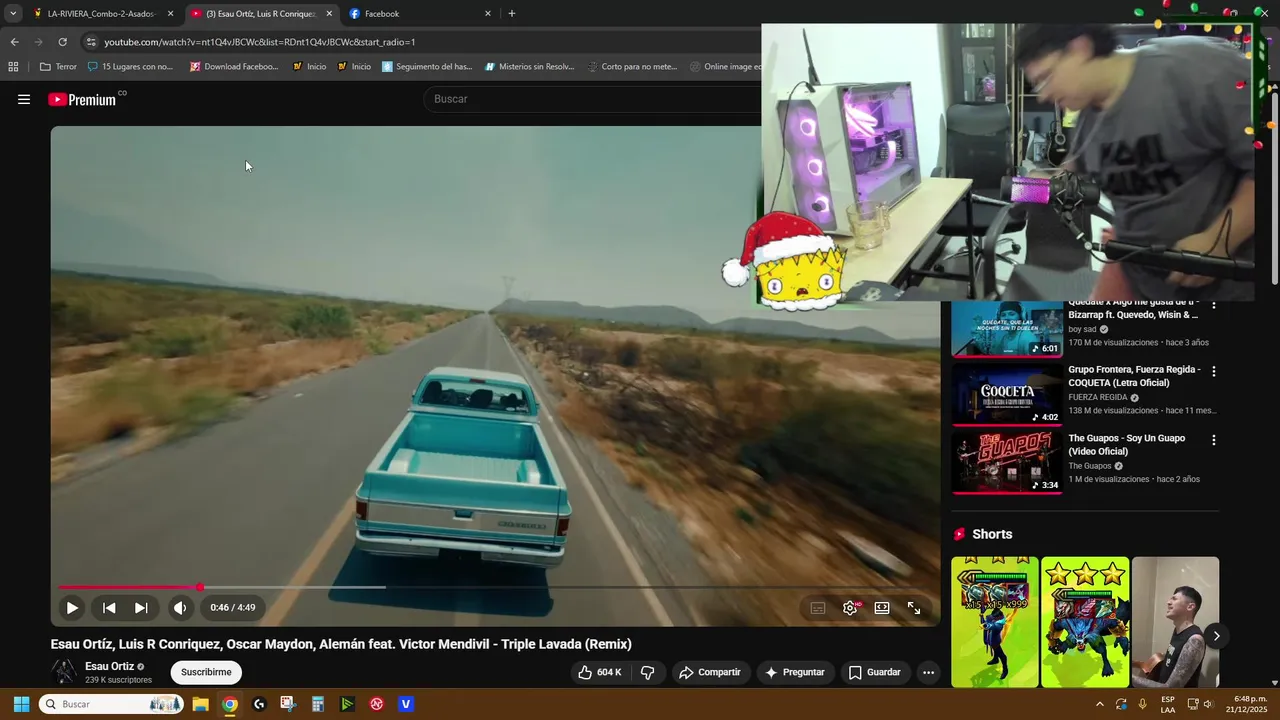Reload the current page
The height and width of the screenshot is (720, 1280).
coord(62,42)
